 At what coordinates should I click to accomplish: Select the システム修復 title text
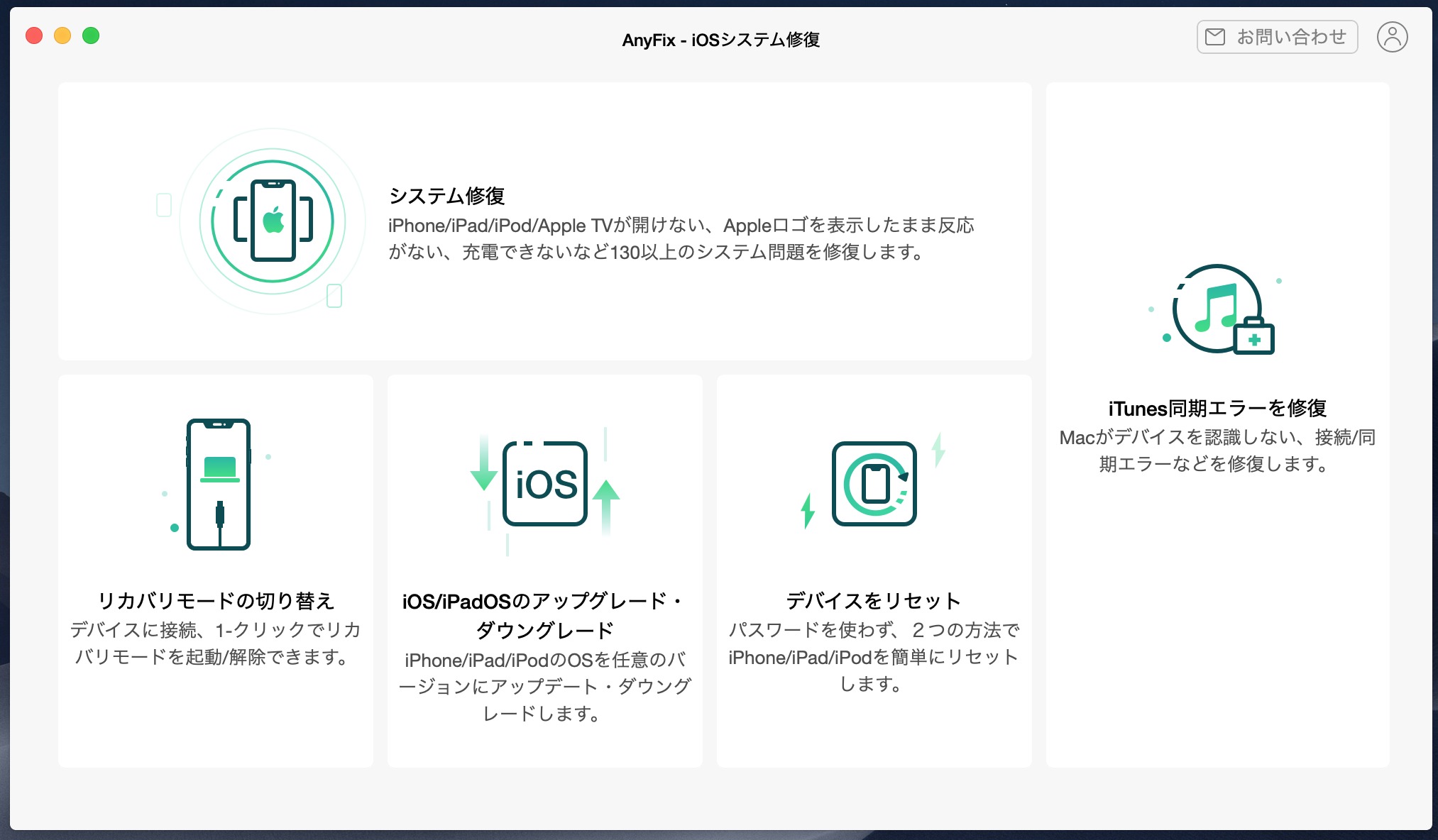point(446,196)
